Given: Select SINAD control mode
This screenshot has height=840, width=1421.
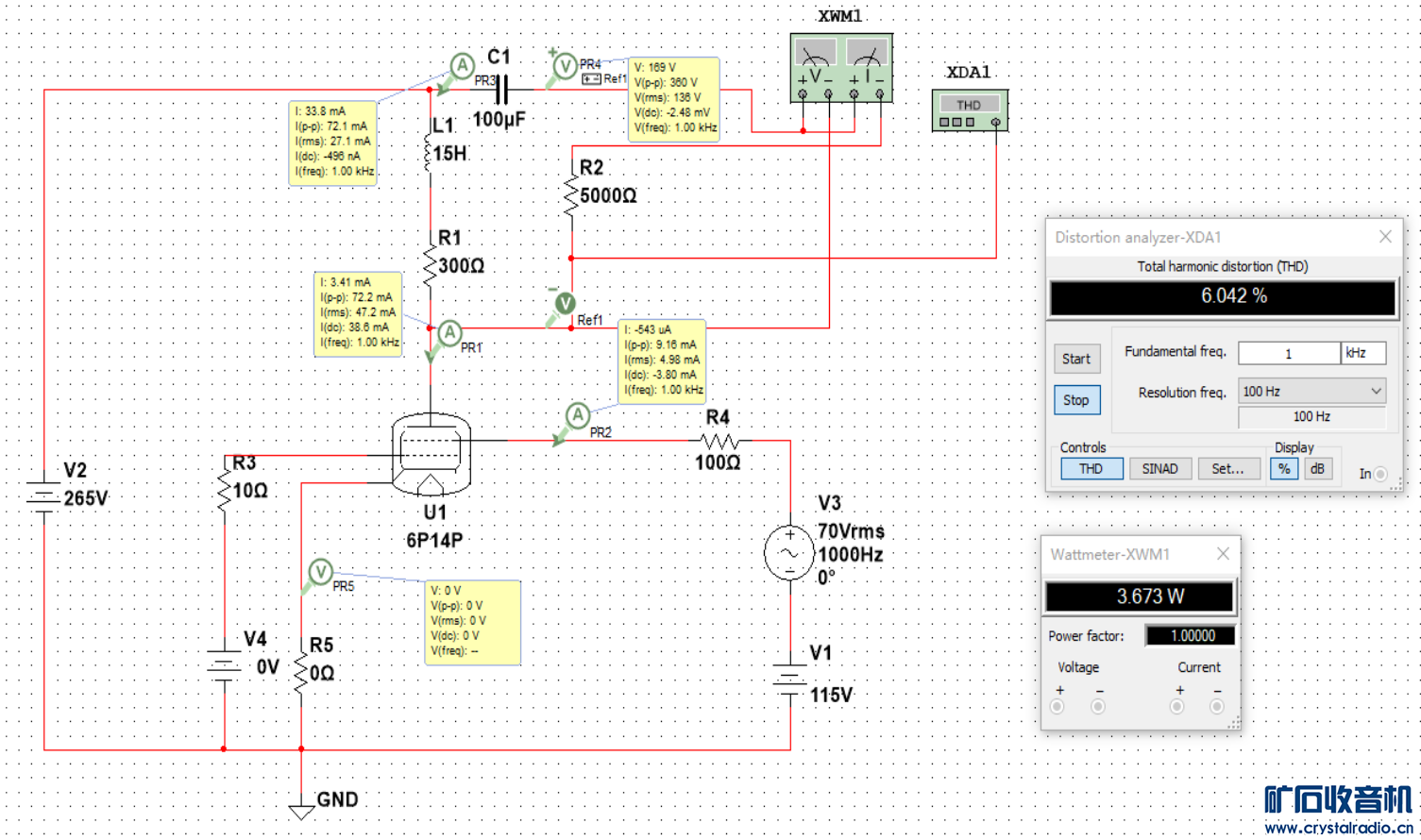Looking at the screenshot, I should [x=1159, y=469].
